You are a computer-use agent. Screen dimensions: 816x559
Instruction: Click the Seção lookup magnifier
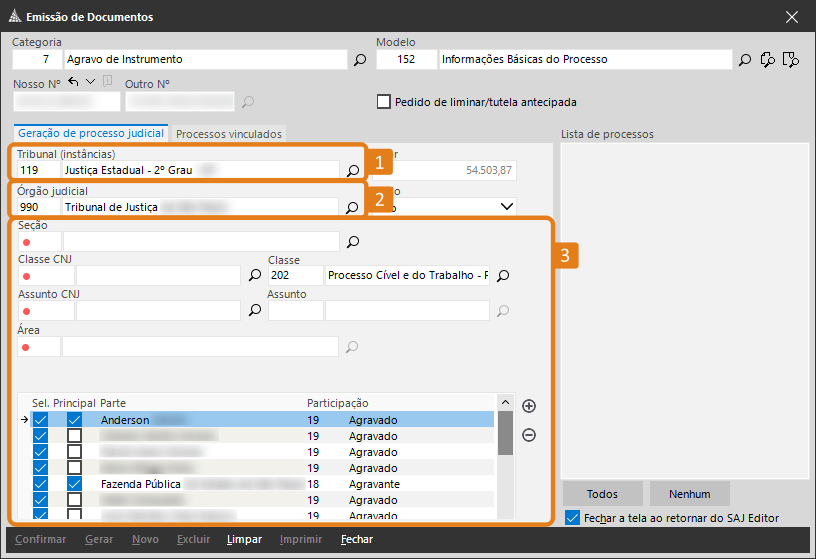coord(352,242)
